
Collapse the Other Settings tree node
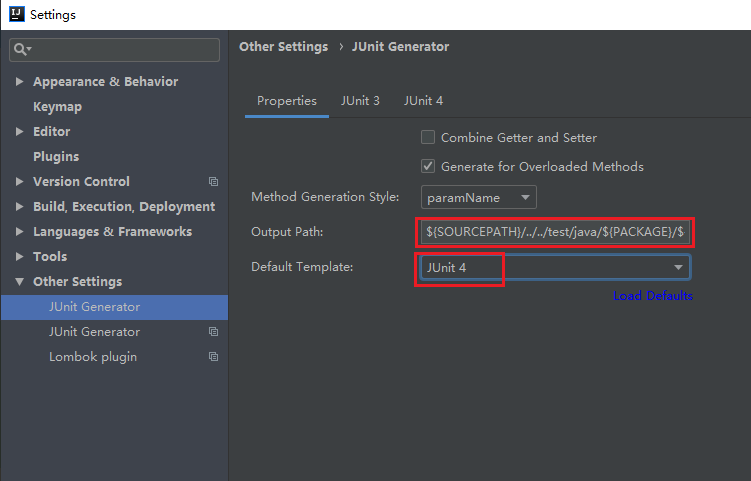pos(19,282)
